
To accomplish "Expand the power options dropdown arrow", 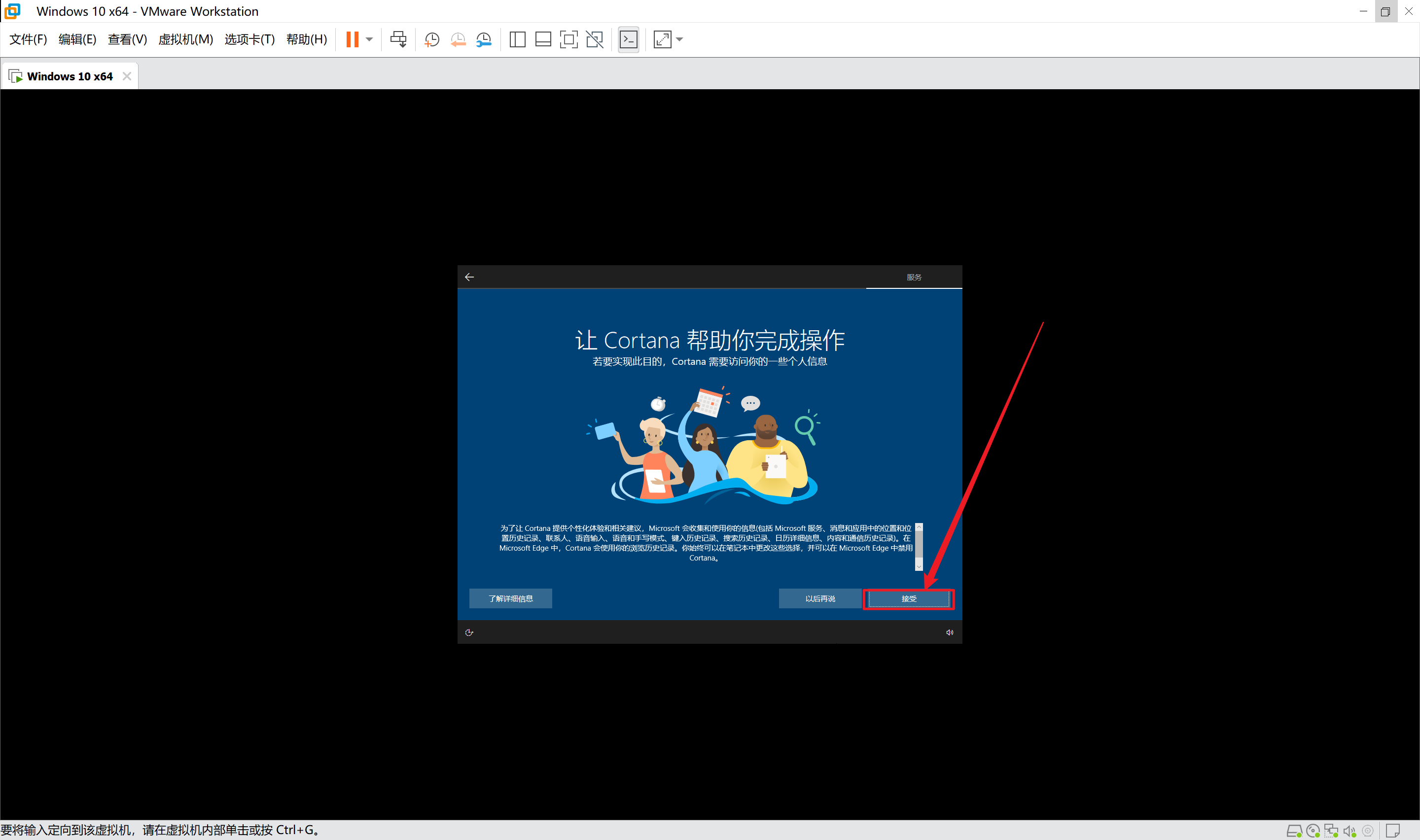I will pyautogui.click(x=370, y=39).
